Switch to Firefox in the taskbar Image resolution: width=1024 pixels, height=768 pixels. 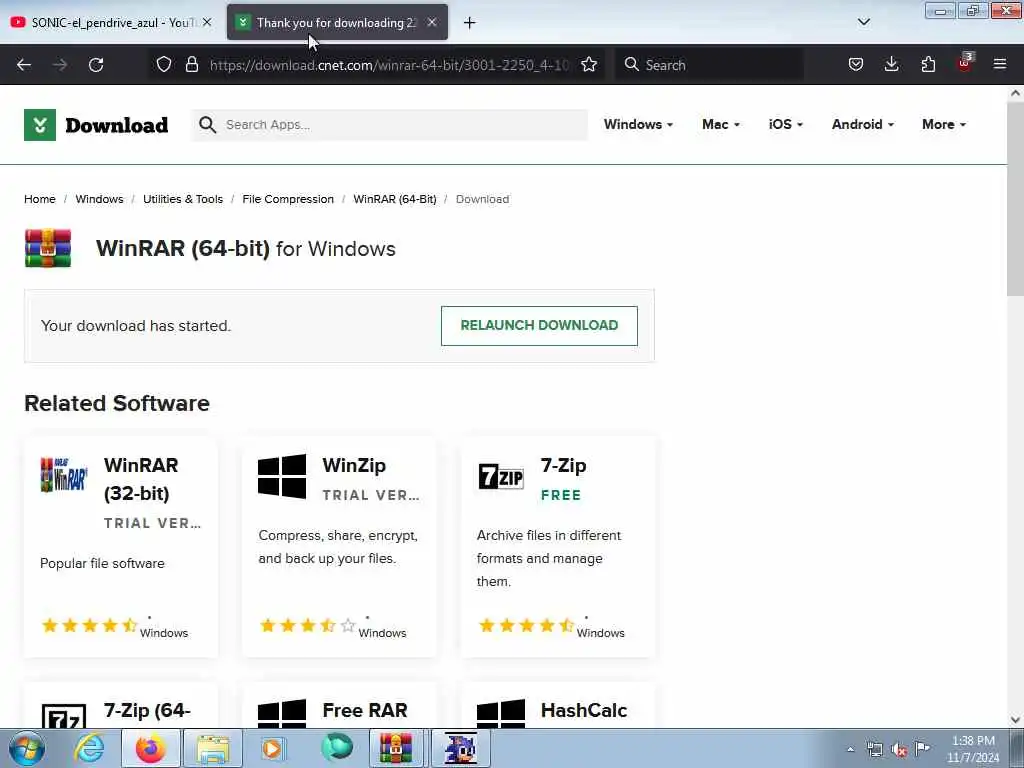[x=150, y=748]
